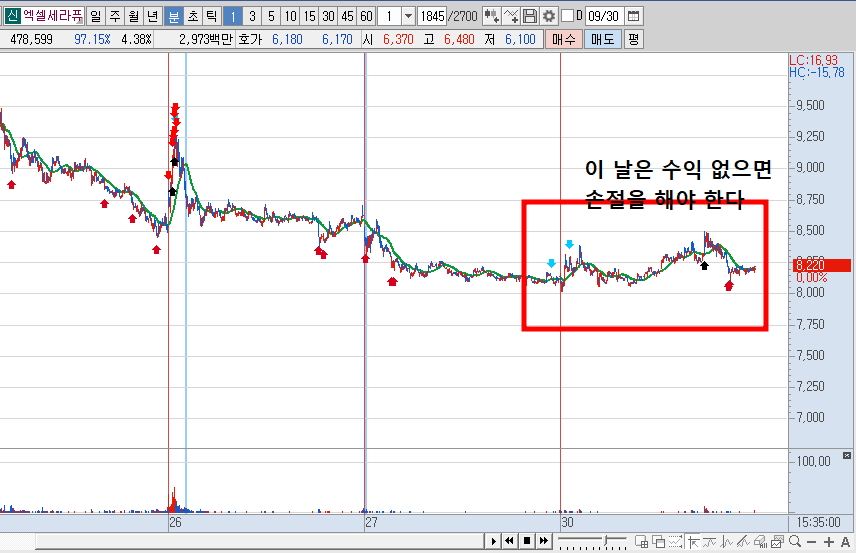The image size is (856, 553).
Task: Click the 30 date marker on axis
Action: point(567,522)
